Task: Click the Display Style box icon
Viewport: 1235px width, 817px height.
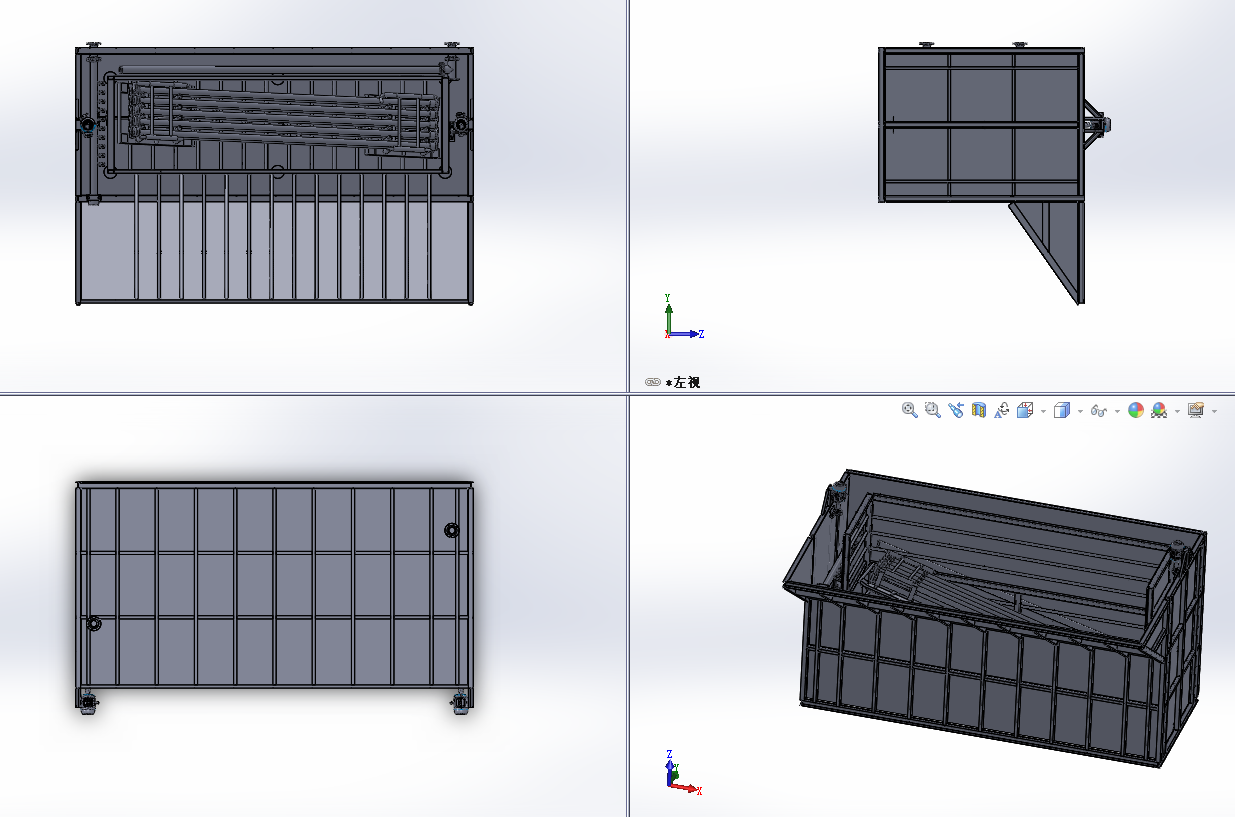Action: [1062, 410]
